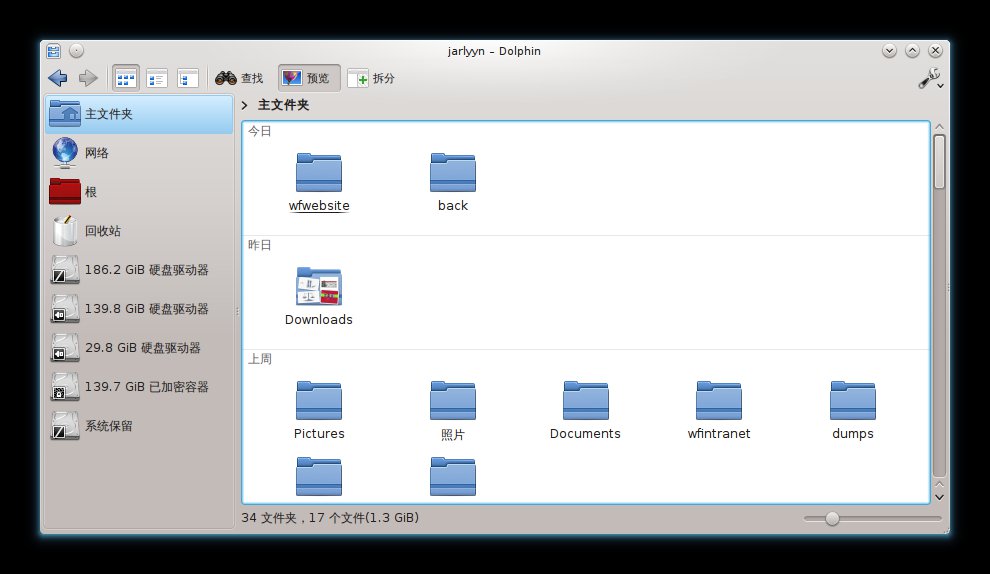This screenshot has height=574, width=990.
Task: Select the wfwebsite folder
Action: [x=319, y=182]
